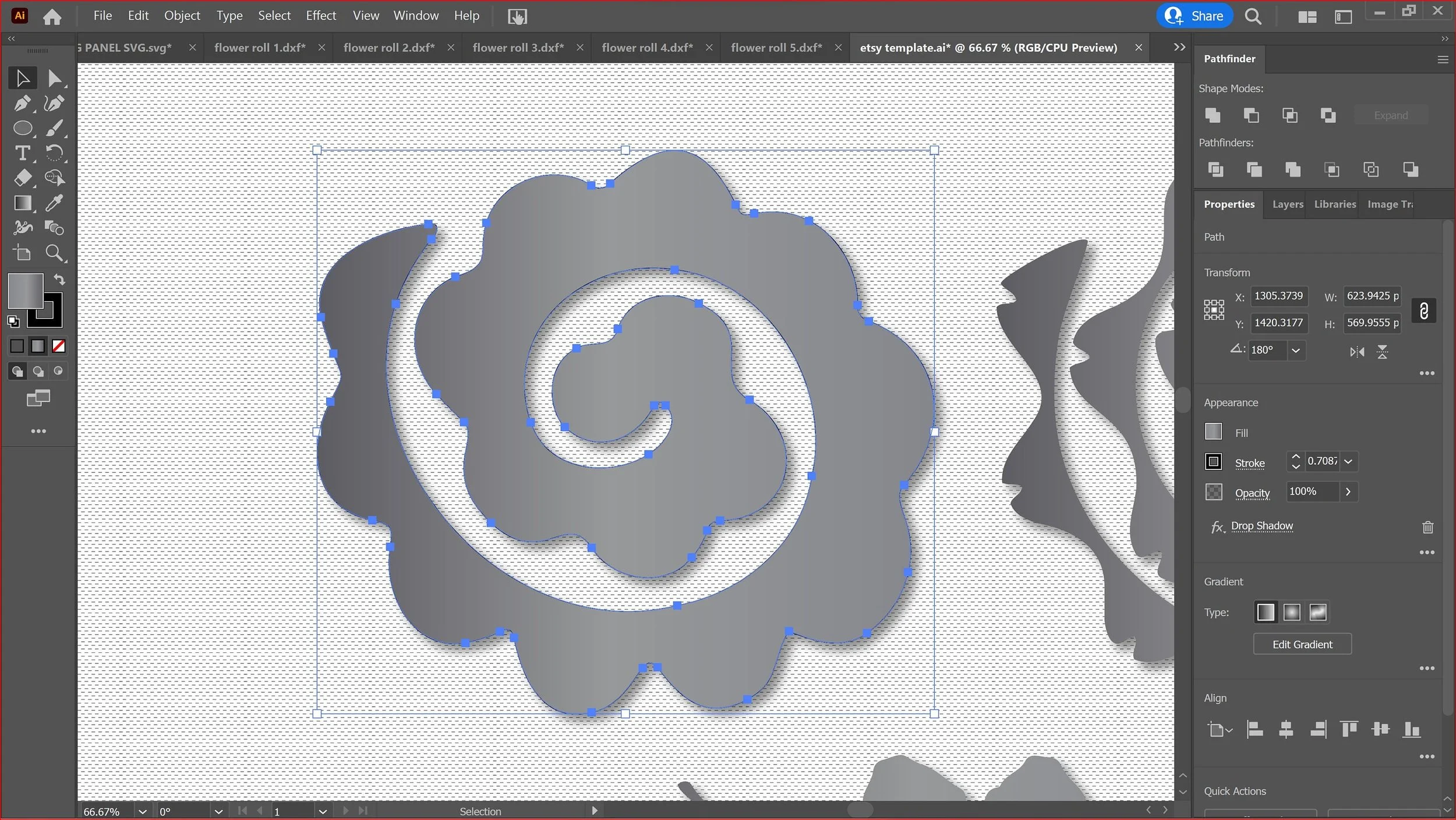Select the Zoom tool
The width and height of the screenshot is (1456, 820).
54,253
